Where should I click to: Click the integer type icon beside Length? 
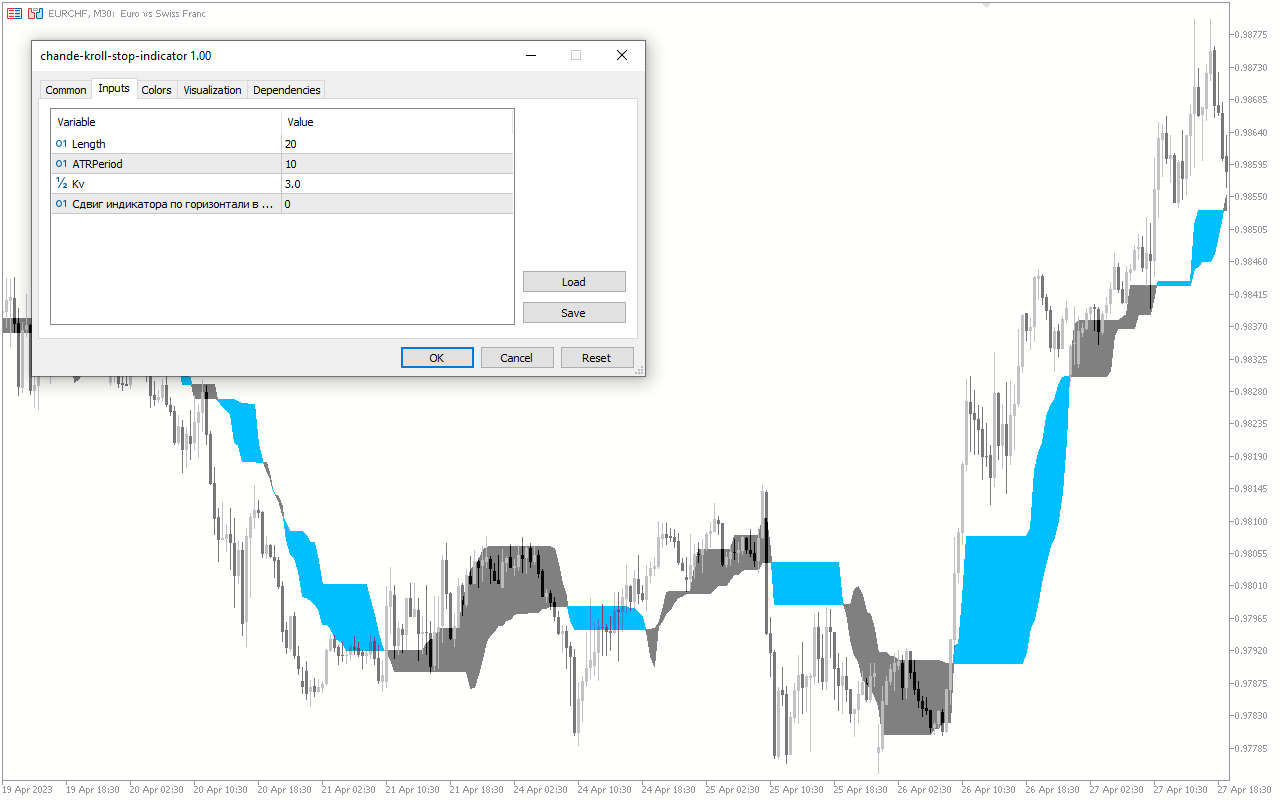click(x=61, y=144)
